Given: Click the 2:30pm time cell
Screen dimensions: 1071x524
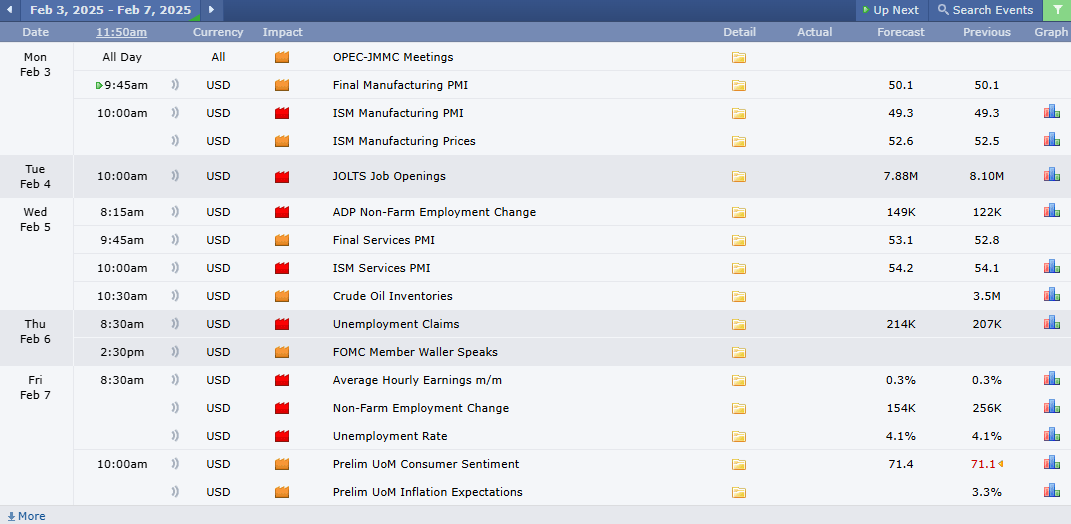Looking at the screenshot, I should pos(122,353).
